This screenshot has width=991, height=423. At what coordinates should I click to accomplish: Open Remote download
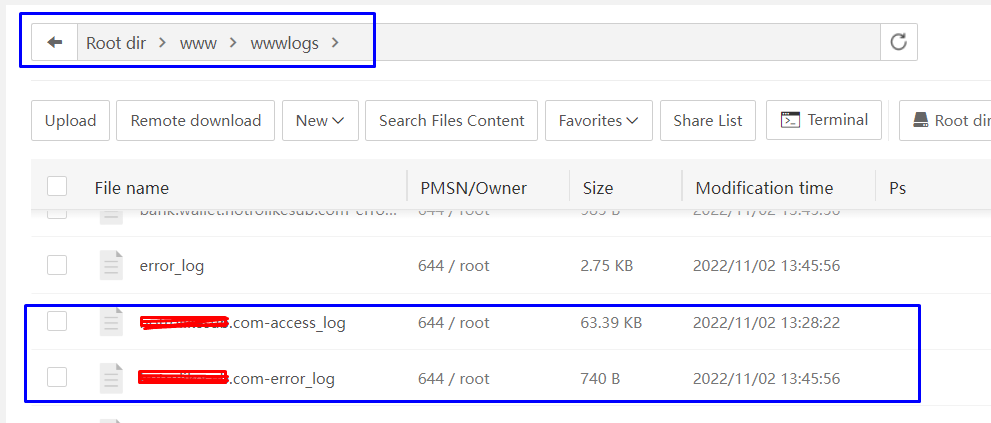click(x=195, y=120)
